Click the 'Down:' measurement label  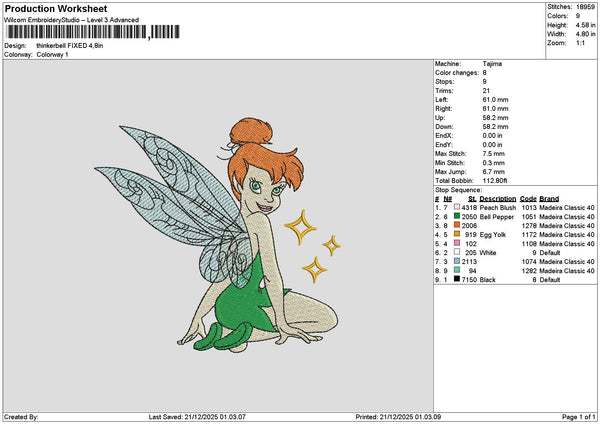click(444, 127)
